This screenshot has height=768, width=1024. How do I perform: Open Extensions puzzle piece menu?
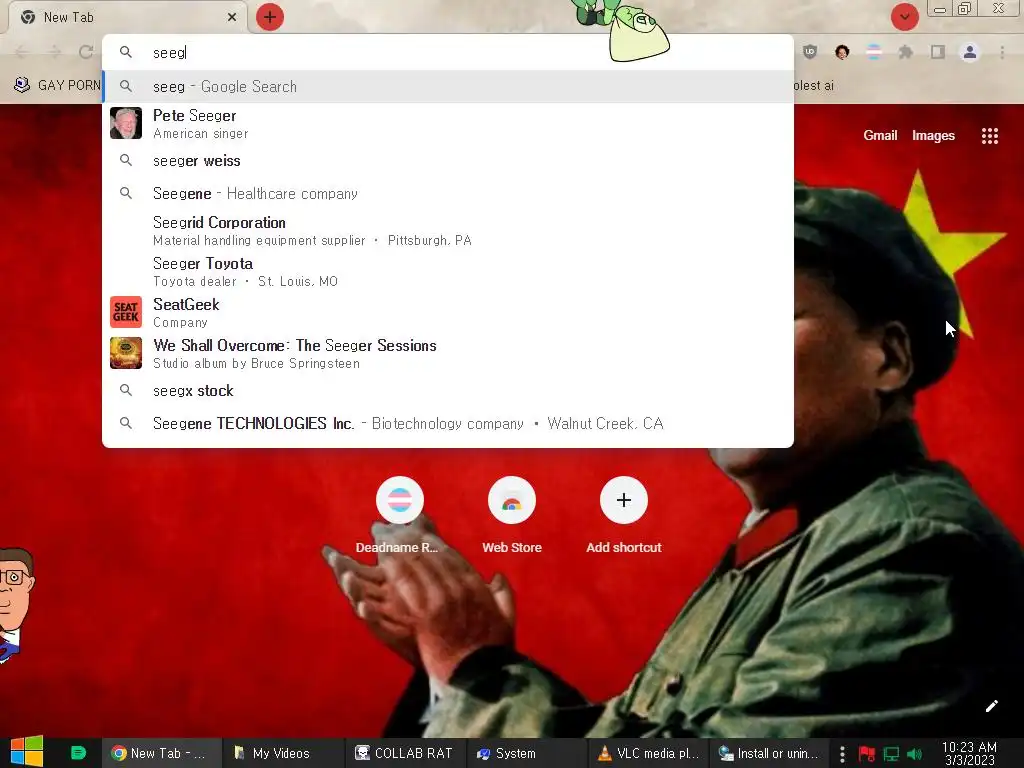click(906, 52)
